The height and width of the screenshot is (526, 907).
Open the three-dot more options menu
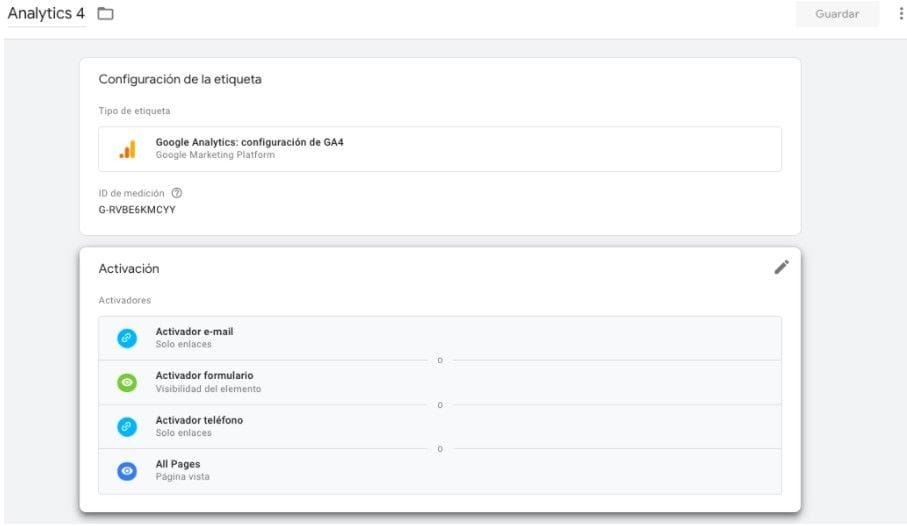[x=901, y=13]
